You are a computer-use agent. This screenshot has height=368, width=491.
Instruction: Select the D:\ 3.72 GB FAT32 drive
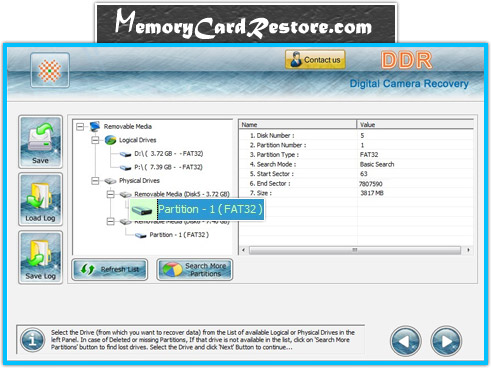[169, 154]
